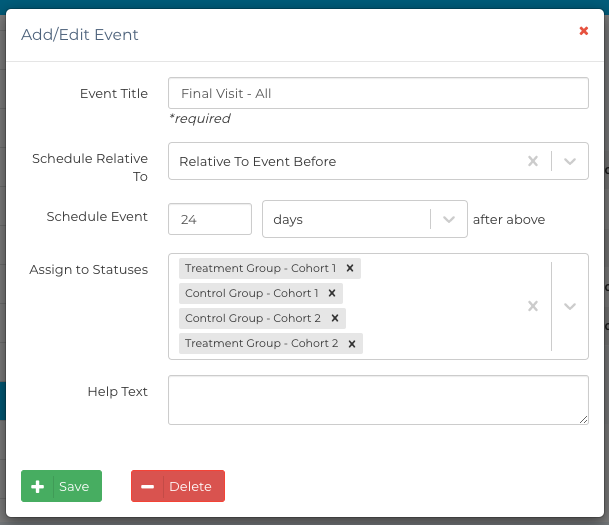Remove 'Treatment Group - Cohort 2' status tag
The height and width of the screenshot is (525, 609).
point(352,343)
